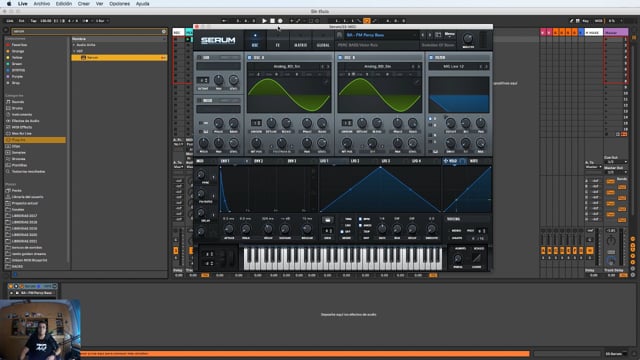Click the portamento CURVE icon
640x360 pixels.
click(477, 258)
